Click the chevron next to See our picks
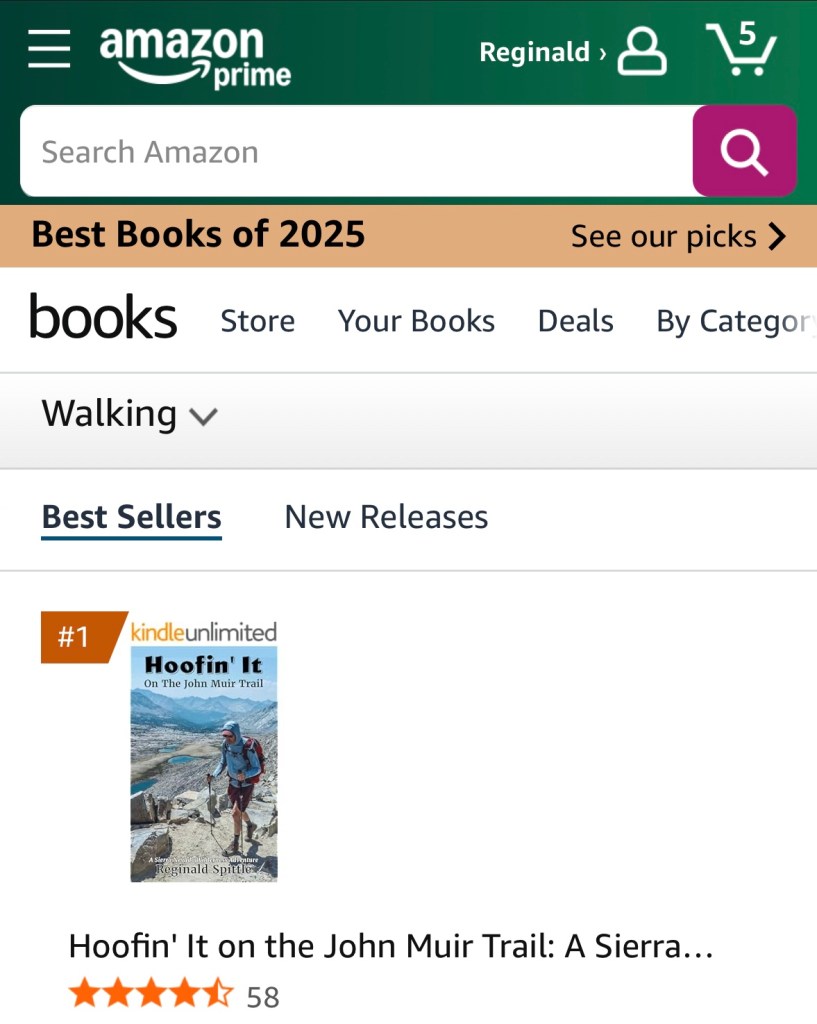817x1024 pixels. coord(777,236)
